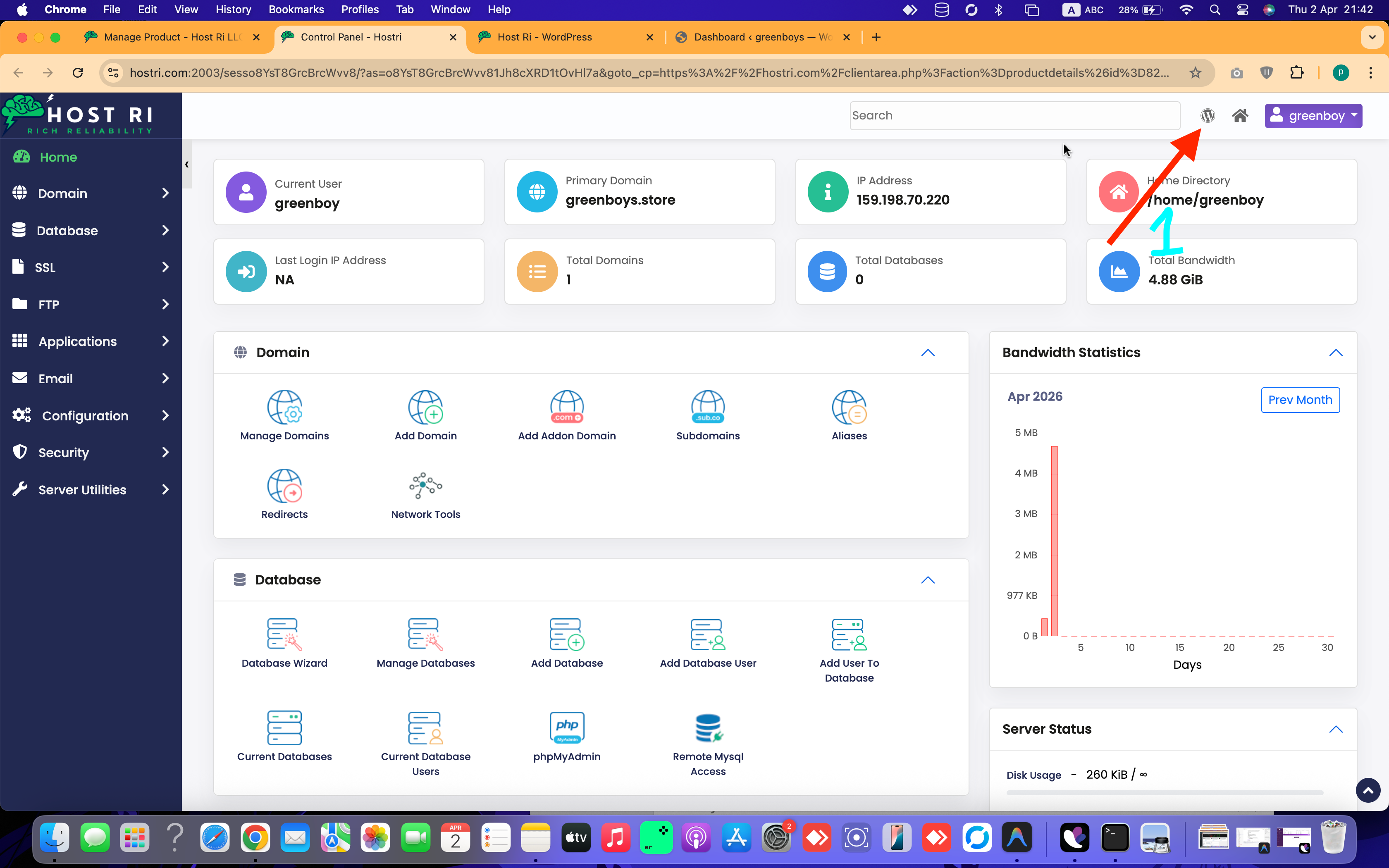The image size is (1389, 868).
Task: Launch the Database Wizard
Action: click(284, 643)
